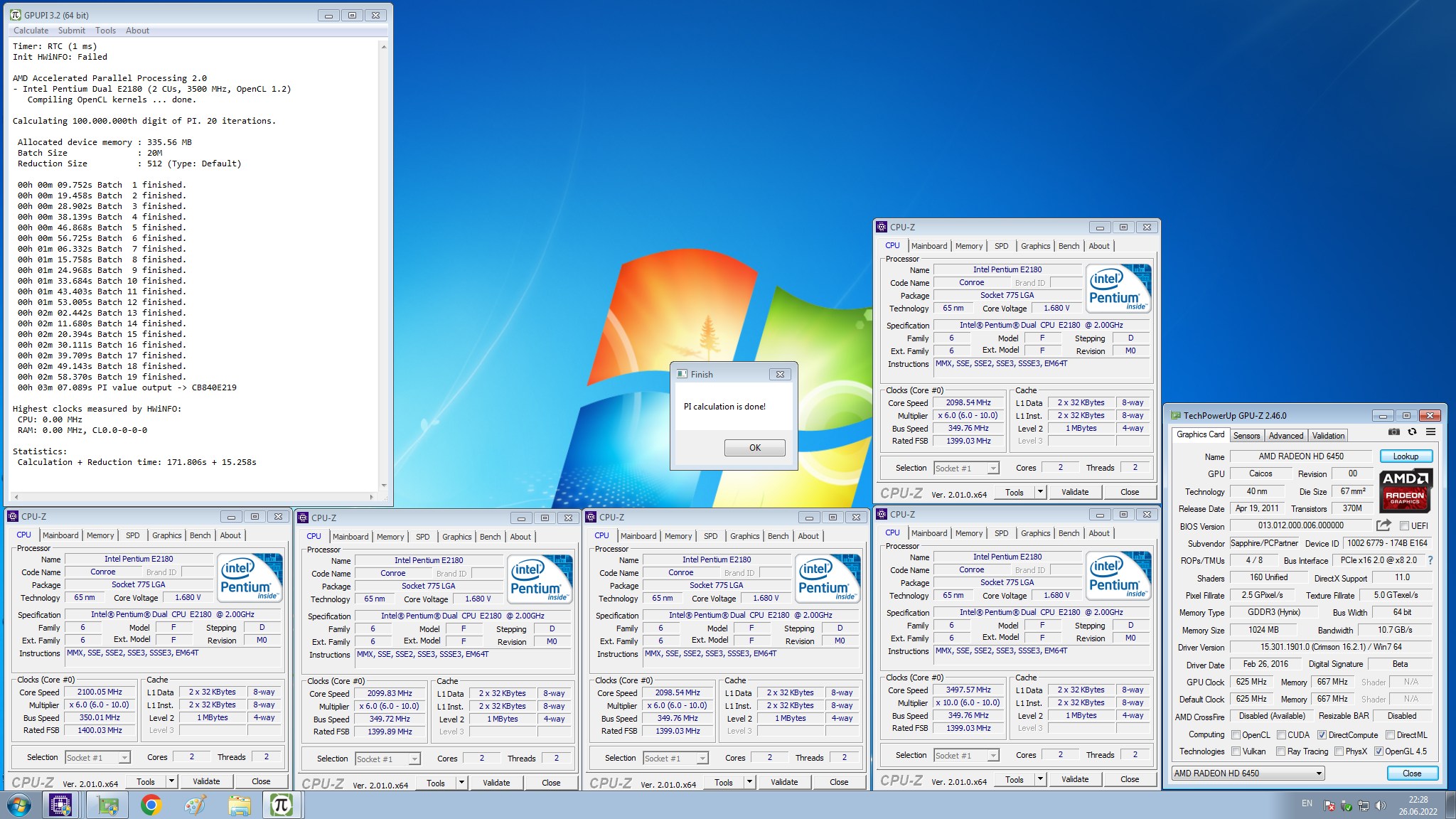Image resolution: width=1456 pixels, height=819 pixels.
Task: Open Socket #1 dropdown in 2100.05 MHz CPU-Z window
Action: pos(97,758)
